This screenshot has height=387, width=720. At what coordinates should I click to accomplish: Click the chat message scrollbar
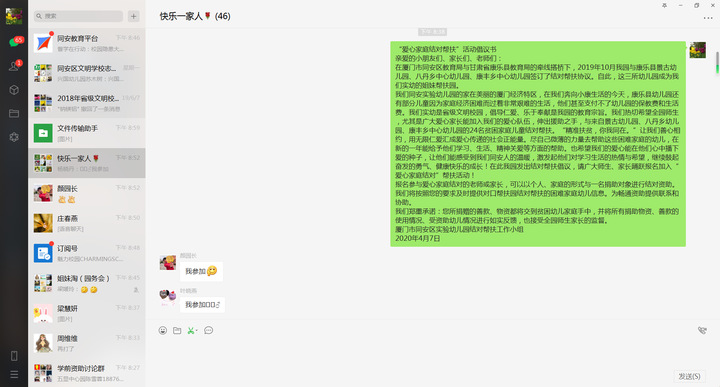pyautogui.click(x=717, y=62)
